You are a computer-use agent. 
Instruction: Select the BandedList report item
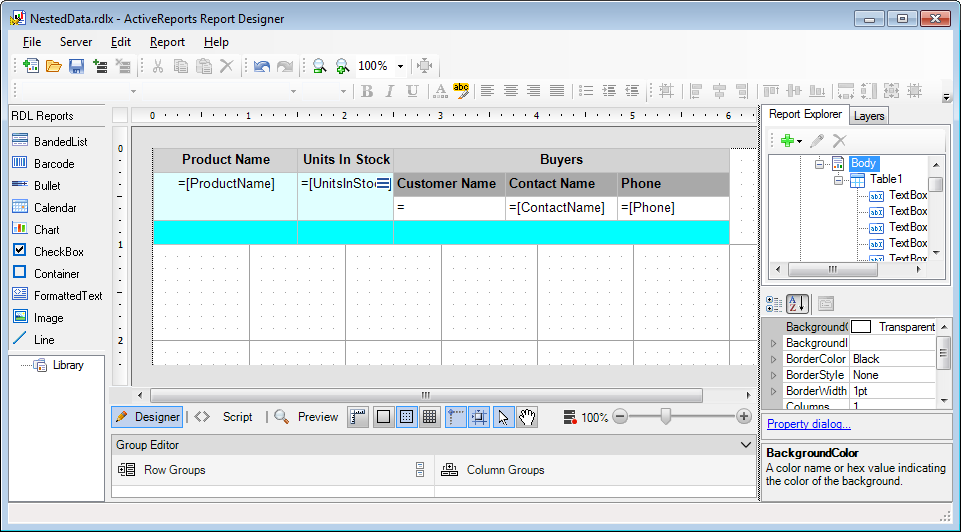[x=50, y=142]
